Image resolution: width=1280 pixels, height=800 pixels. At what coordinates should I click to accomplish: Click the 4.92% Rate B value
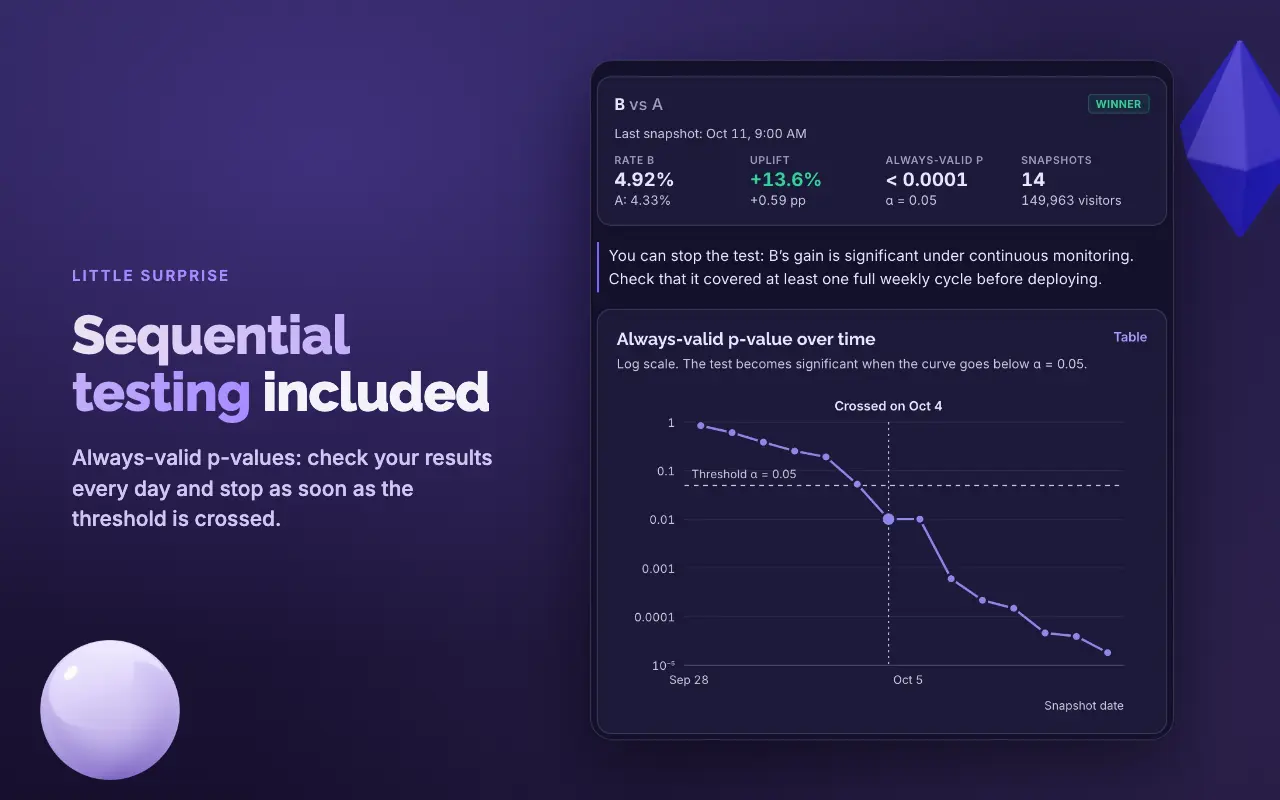tap(644, 180)
